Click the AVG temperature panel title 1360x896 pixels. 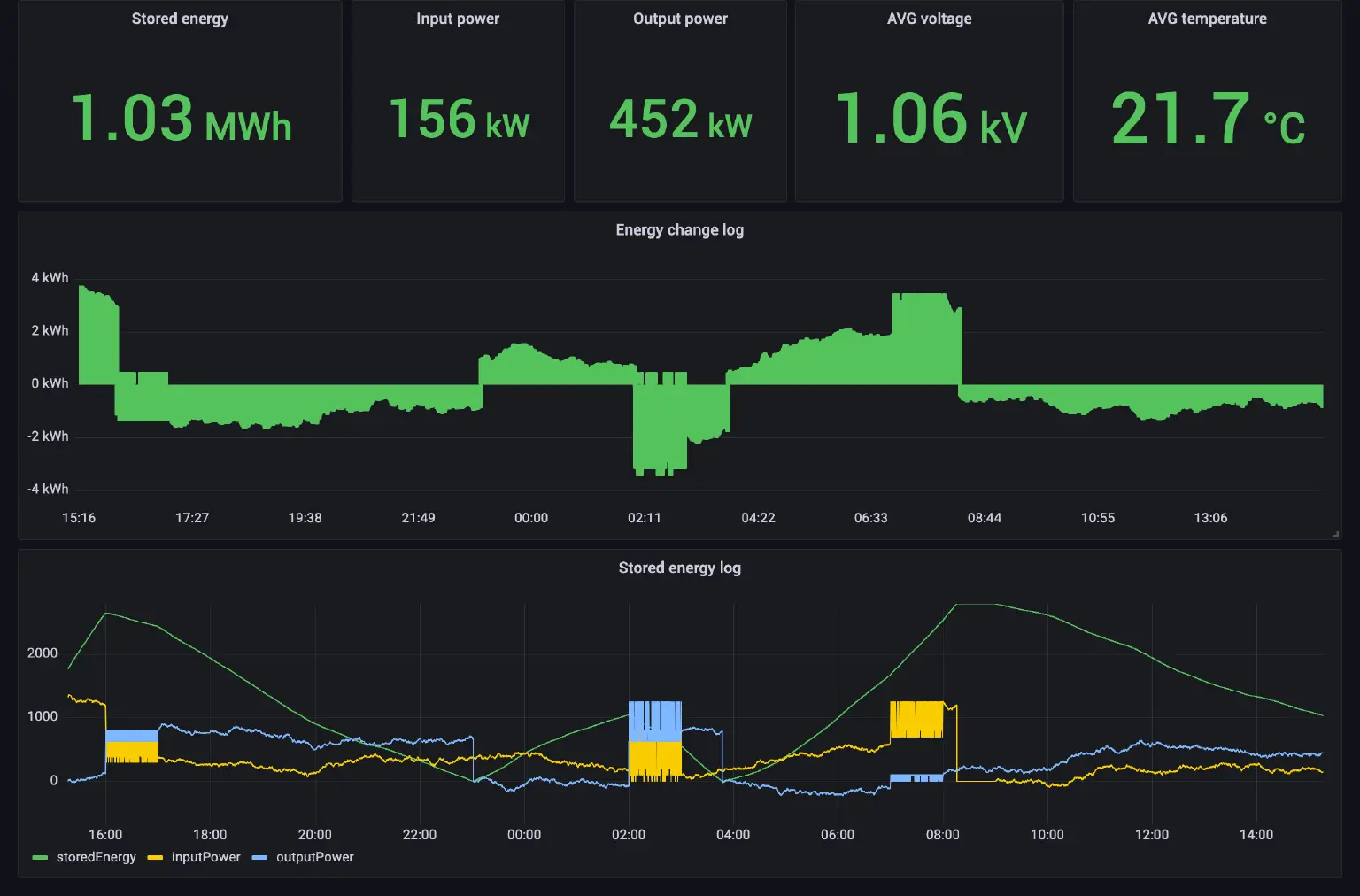pyautogui.click(x=1207, y=19)
